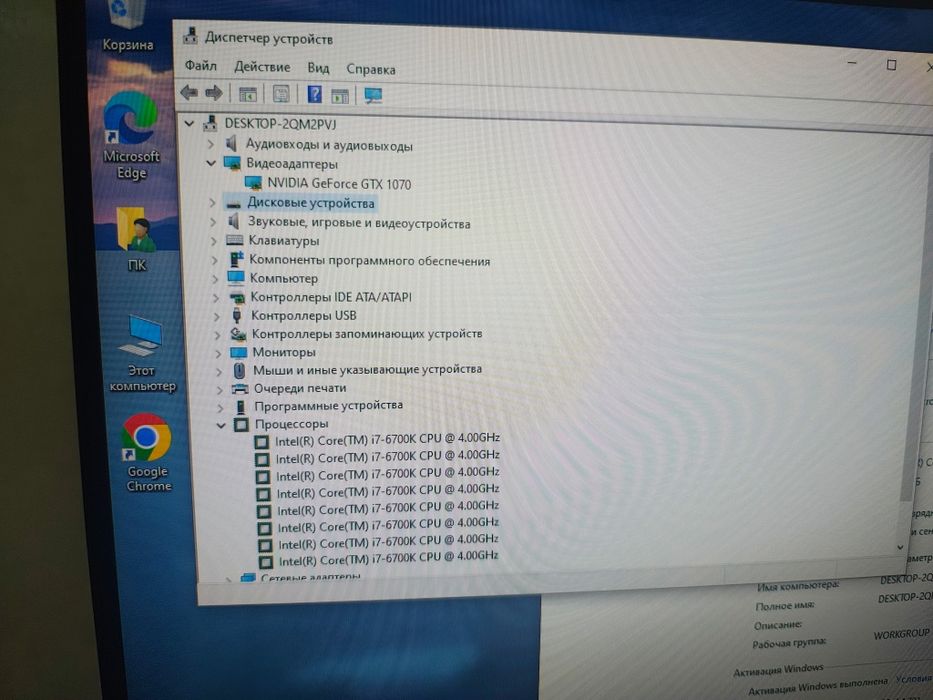
Task: Click the USB plug icon beside Контроллеры USB
Action: click(x=237, y=315)
